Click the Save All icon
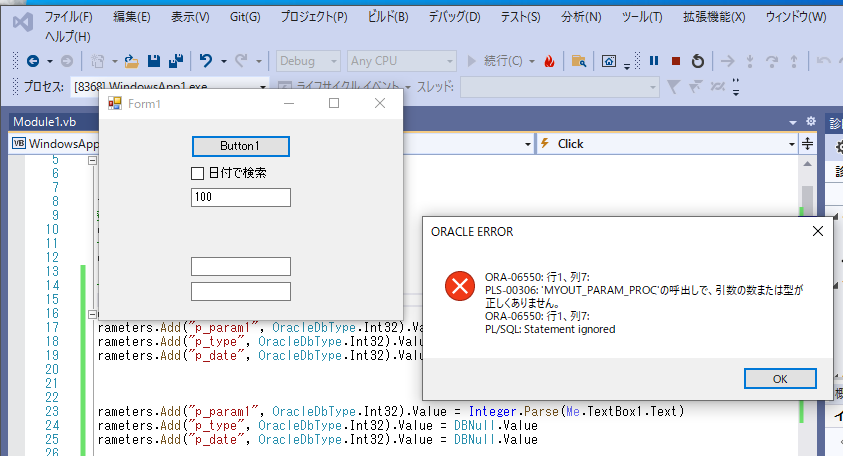843x456 pixels. [176, 61]
